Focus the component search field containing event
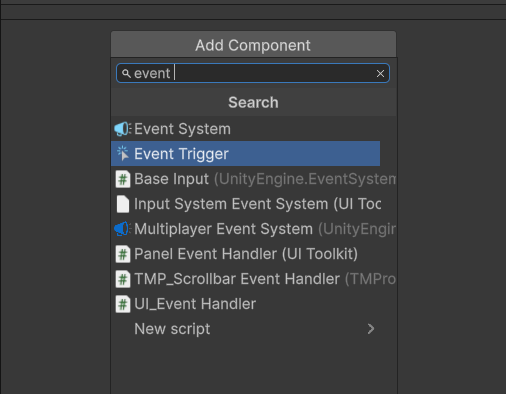Viewport: 506px width, 394px height. click(253, 73)
